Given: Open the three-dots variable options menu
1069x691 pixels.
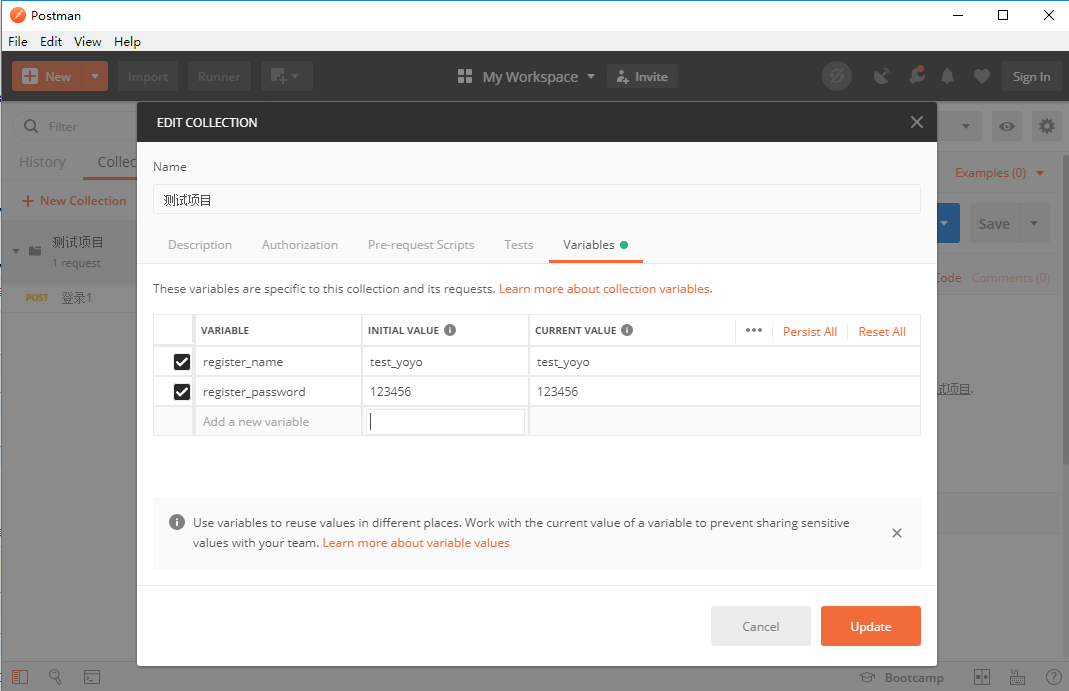Looking at the screenshot, I should (x=754, y=331).
